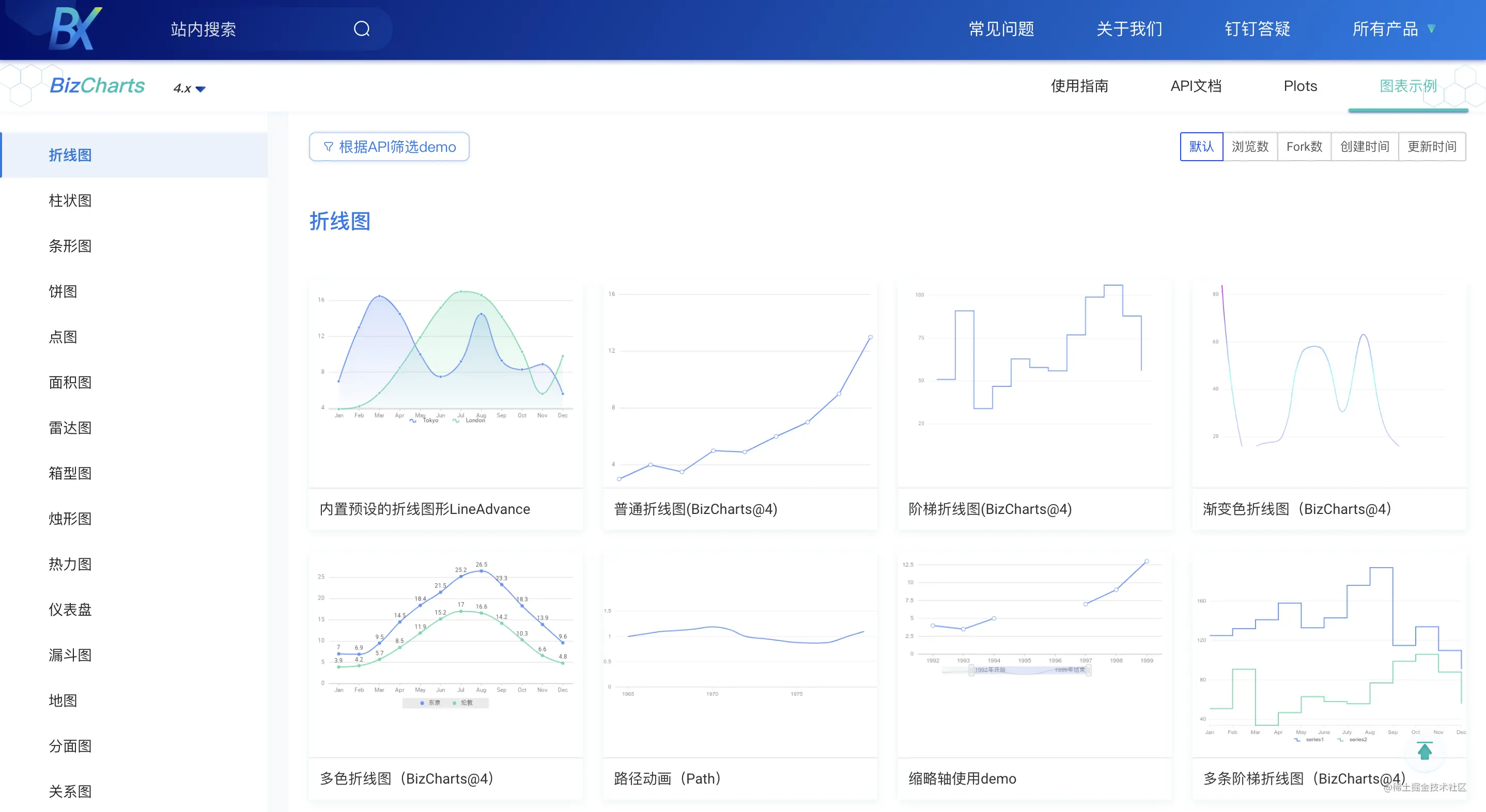Click the Tokyo legend marker in first chart
Viewport: 1486px width, 812px height.
coord(413,421)
